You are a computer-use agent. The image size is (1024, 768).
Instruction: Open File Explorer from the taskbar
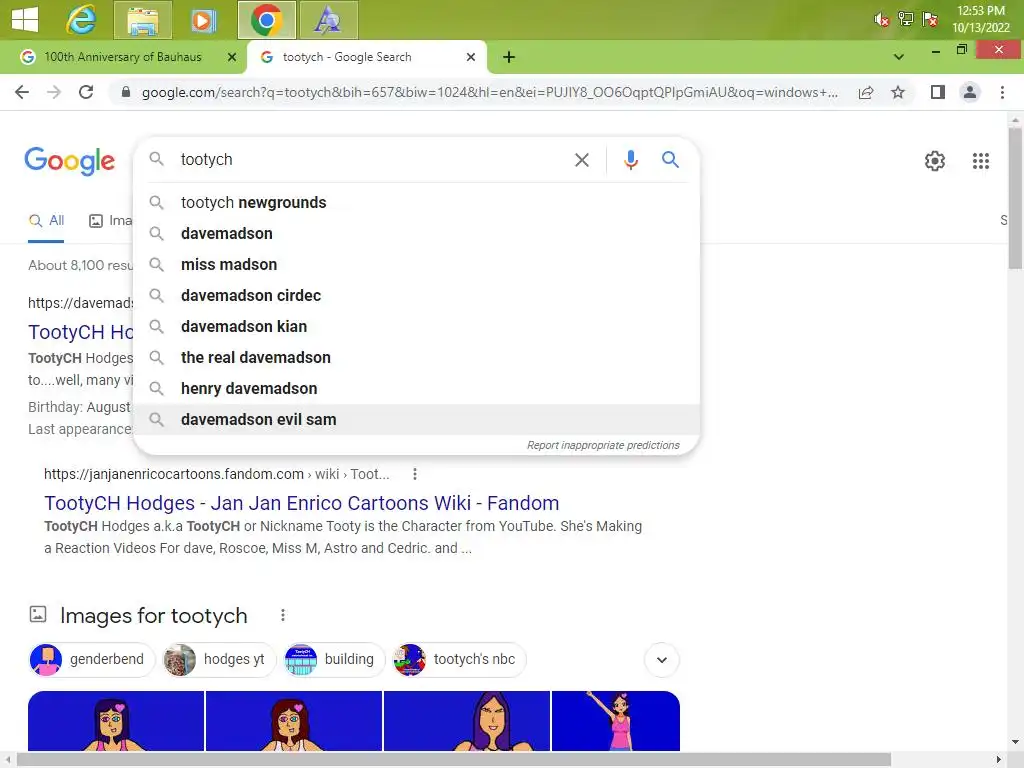tap(143, 20)
